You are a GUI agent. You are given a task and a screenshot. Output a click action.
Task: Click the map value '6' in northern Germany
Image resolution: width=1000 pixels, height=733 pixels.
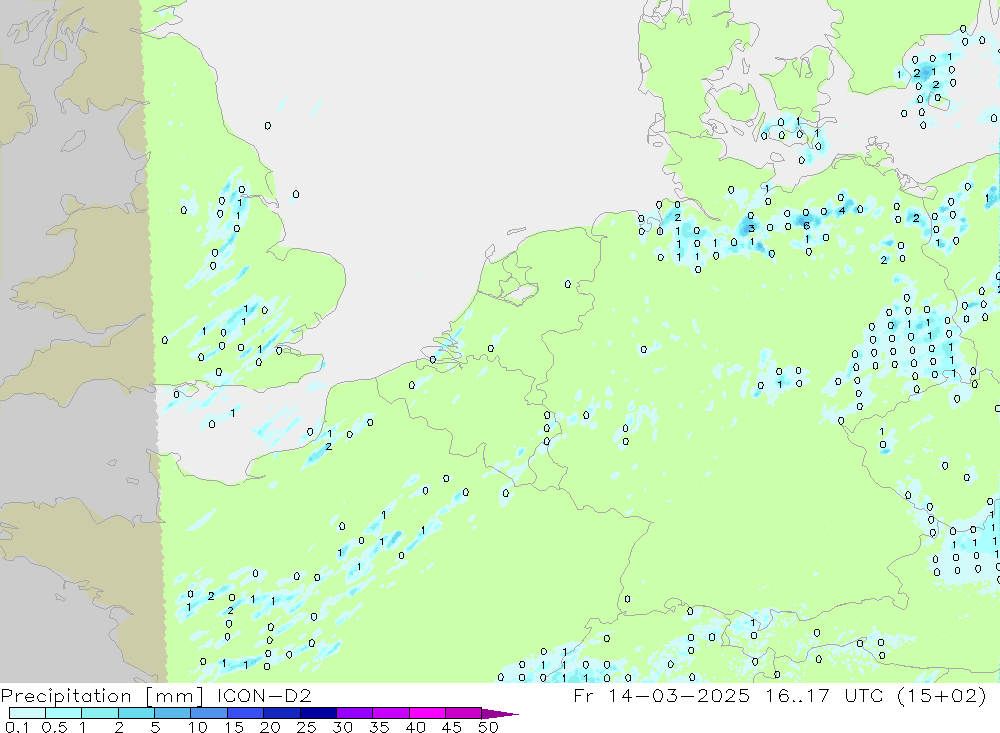807,226
